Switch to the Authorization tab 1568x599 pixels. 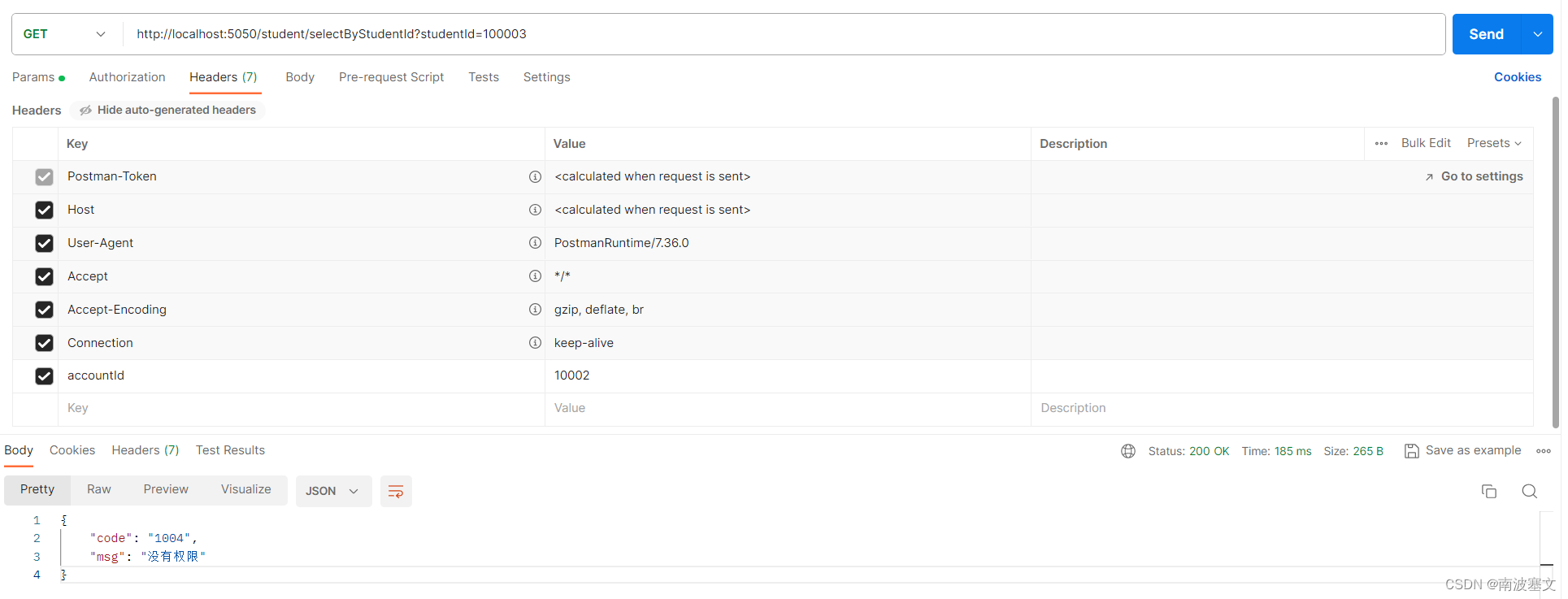[x=127, y=77]
